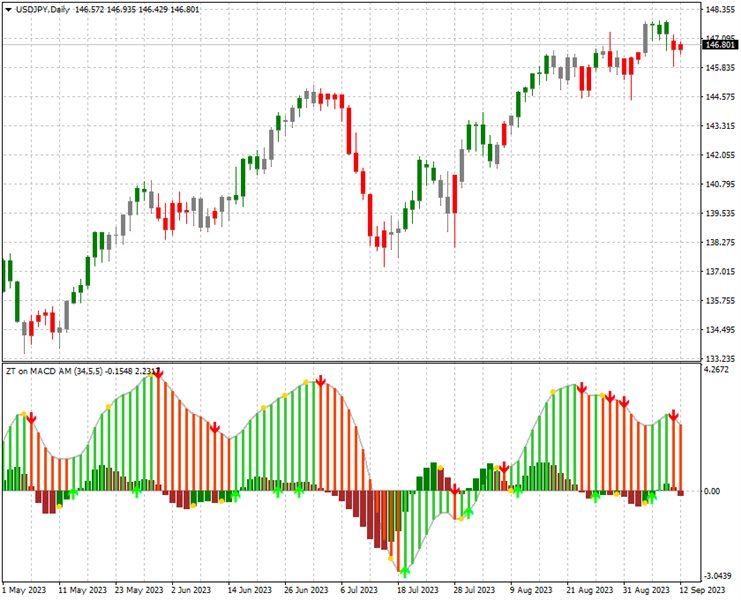Click the large green up arrow at the indicator's lowest trough
741x600 pixels.
pyautogui.click(x=404, y=571)
